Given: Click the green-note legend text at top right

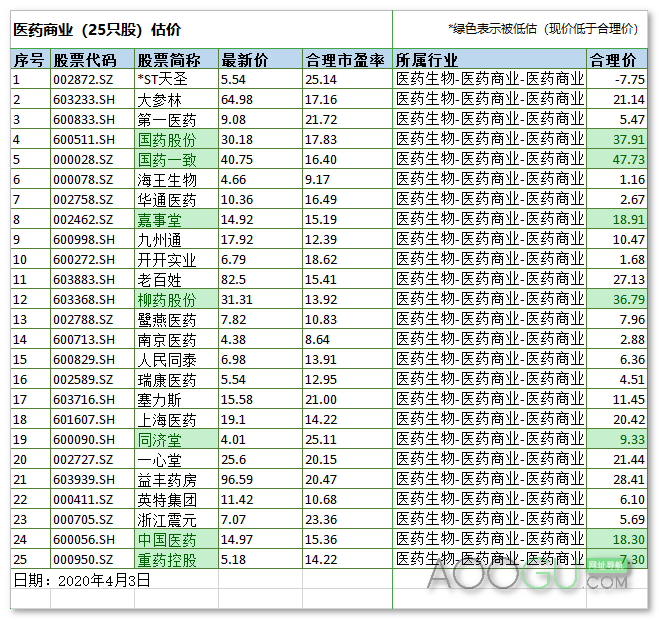Looking at the screenshot, I should (x=543, y=29).
